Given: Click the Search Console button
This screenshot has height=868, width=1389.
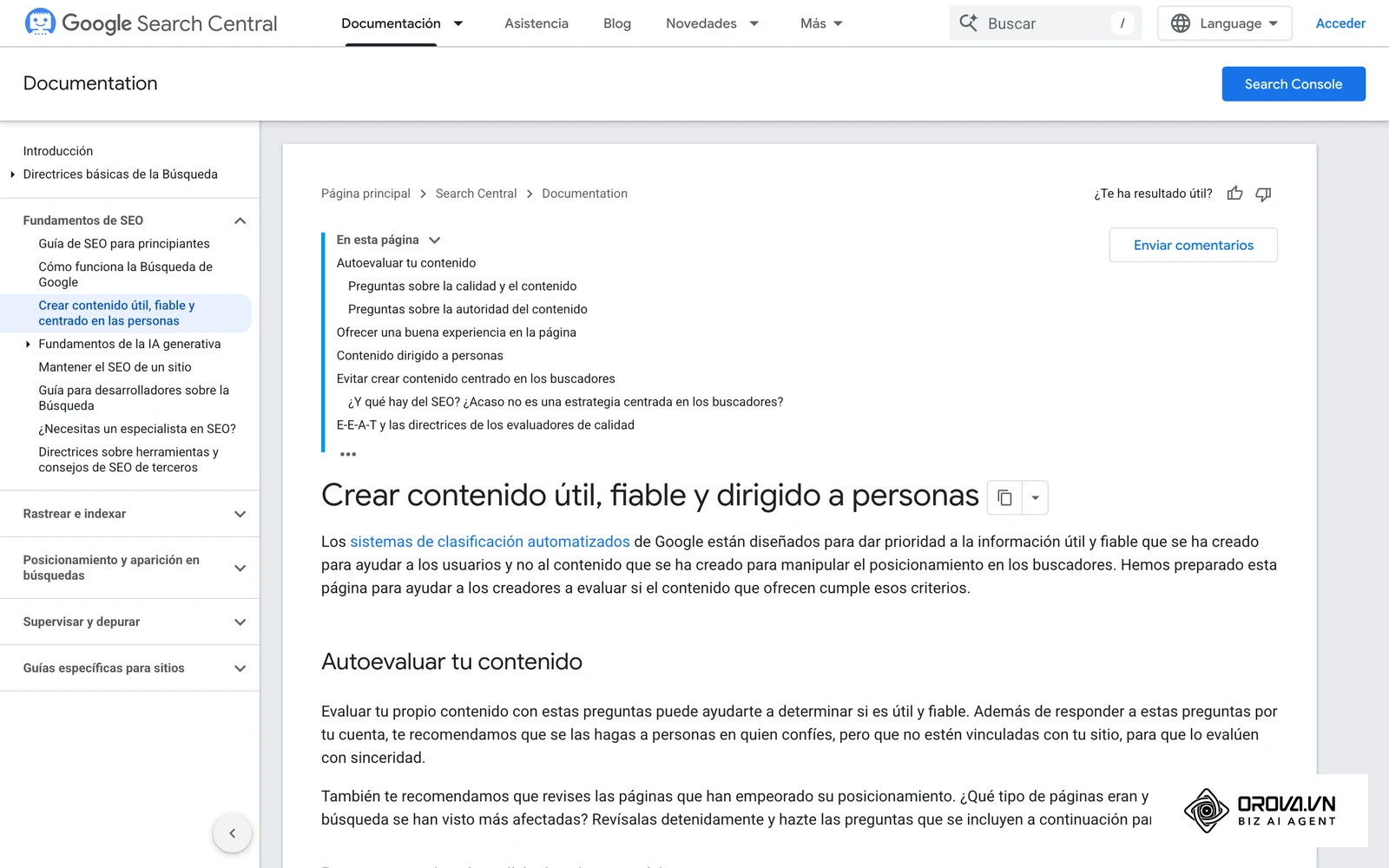Looking at the screenshot, I should click(1294, 83).
